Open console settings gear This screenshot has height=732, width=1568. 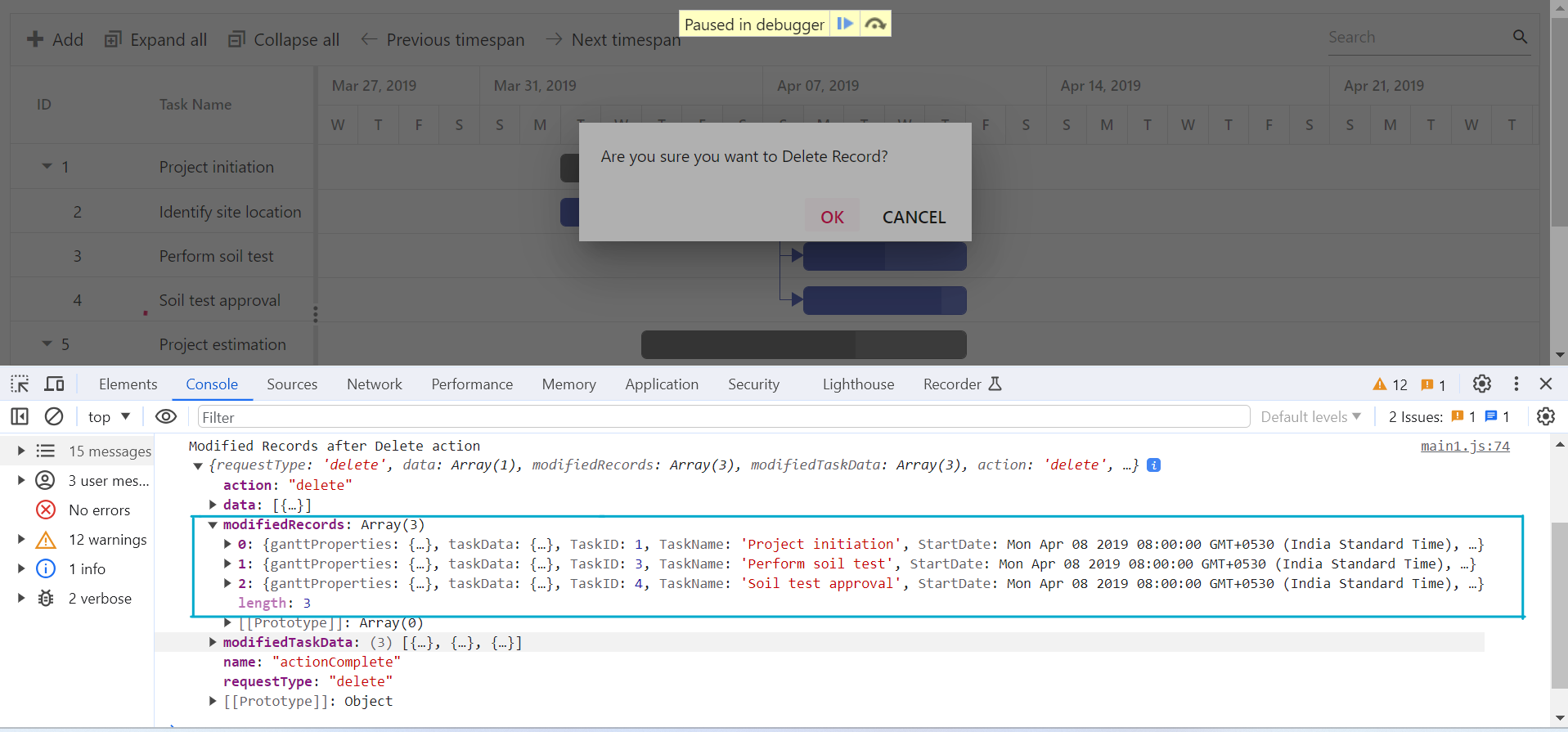pyautogui.click(x=1546, y=417)
